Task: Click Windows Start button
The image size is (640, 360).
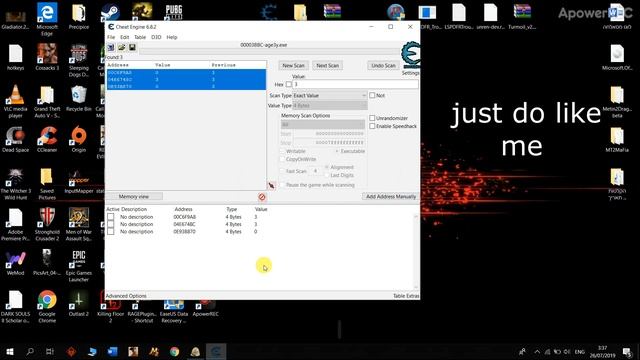Action: point(10,351)
